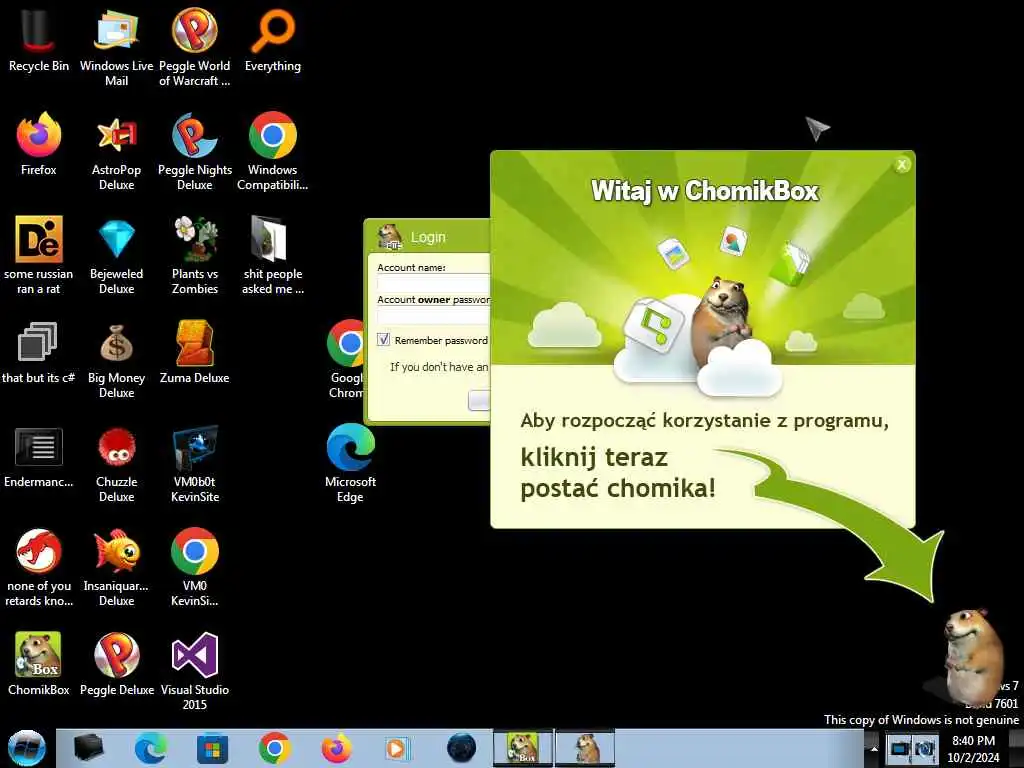Image resolution: width=1024 pixels, height=768 pixels.
Task: Click the hamster character on the desktop
Action: [x=973, y=656]
